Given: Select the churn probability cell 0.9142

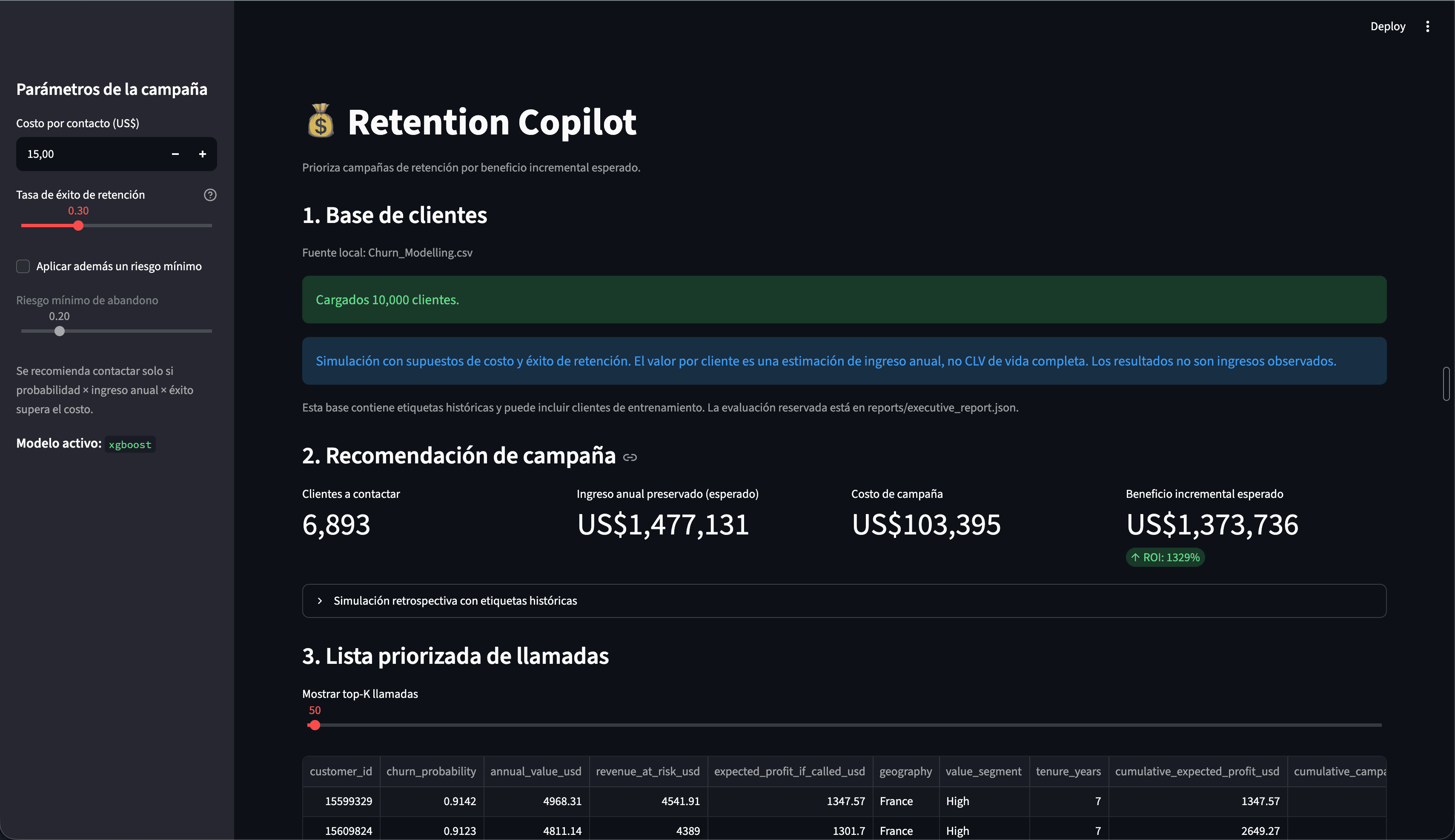Looking at the screenshot, I should click(x=432, y=801).
